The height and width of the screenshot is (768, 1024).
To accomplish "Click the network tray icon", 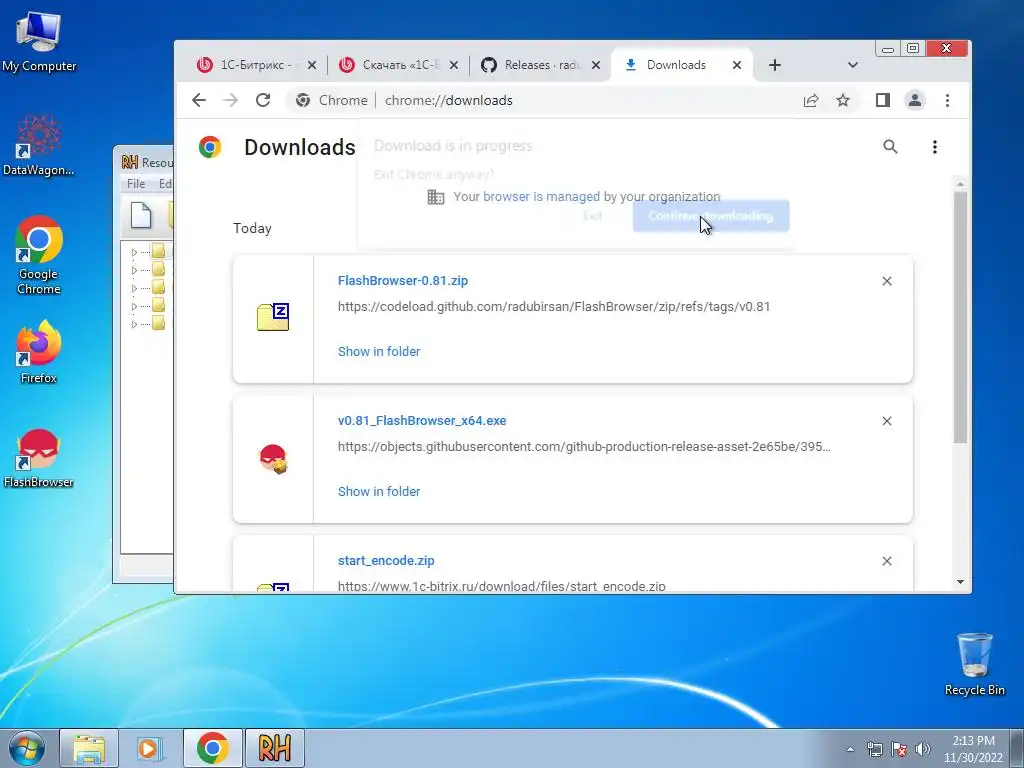I will (874, 749).
